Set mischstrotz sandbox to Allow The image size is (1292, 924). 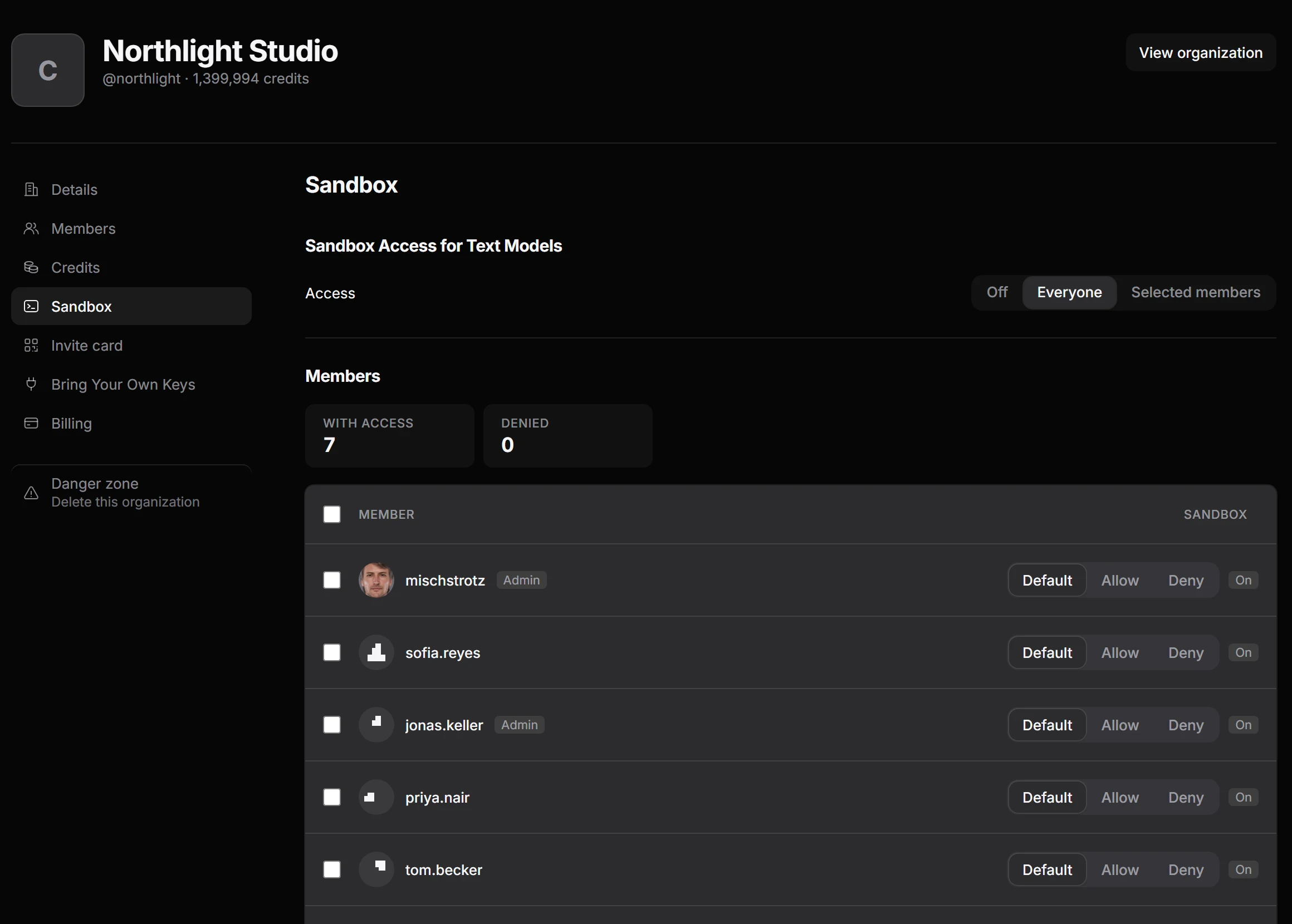pyautogui.click(x=1120, y=580)
